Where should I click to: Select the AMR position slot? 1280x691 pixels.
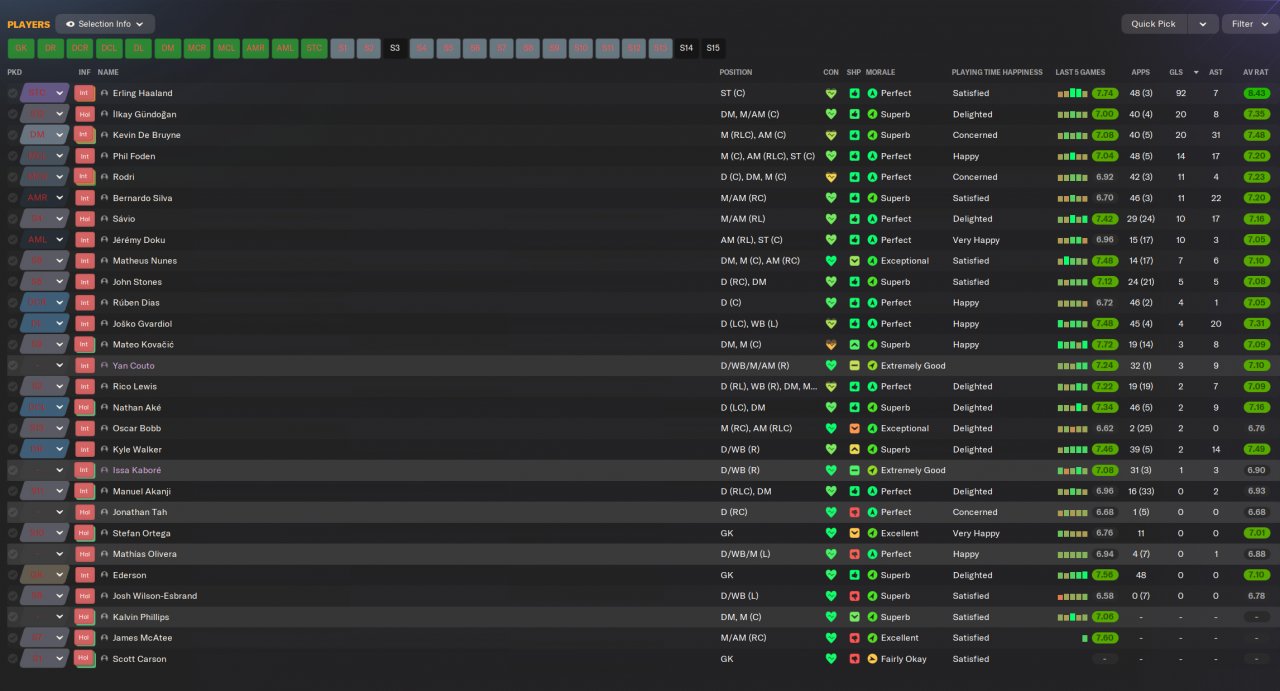(x=256, y=48)
